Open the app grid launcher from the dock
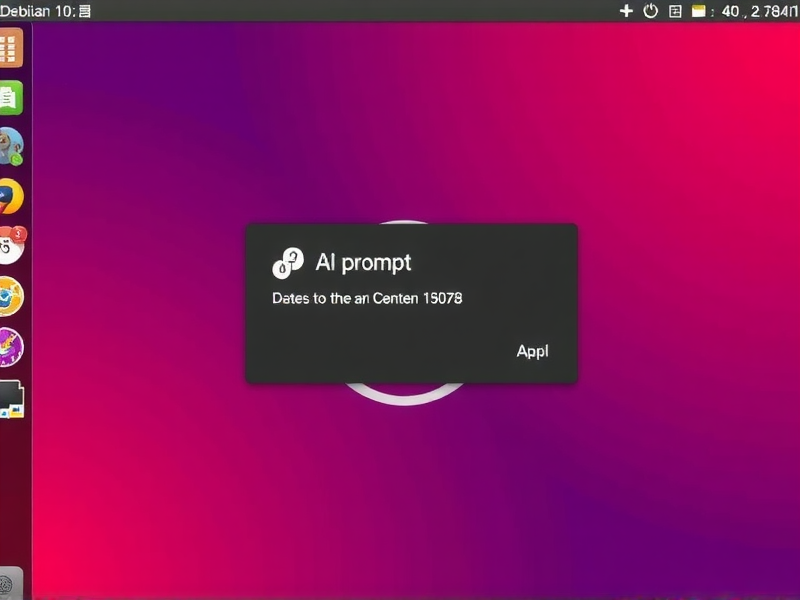The image size is (800, 600). coord(13,45)
